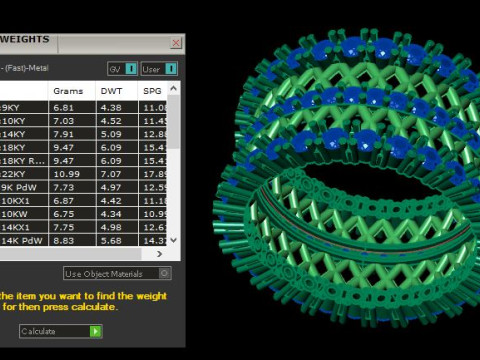Click the 6.75 grams value
Viewport: 480px width, 360px height.
tap(64, 214)
